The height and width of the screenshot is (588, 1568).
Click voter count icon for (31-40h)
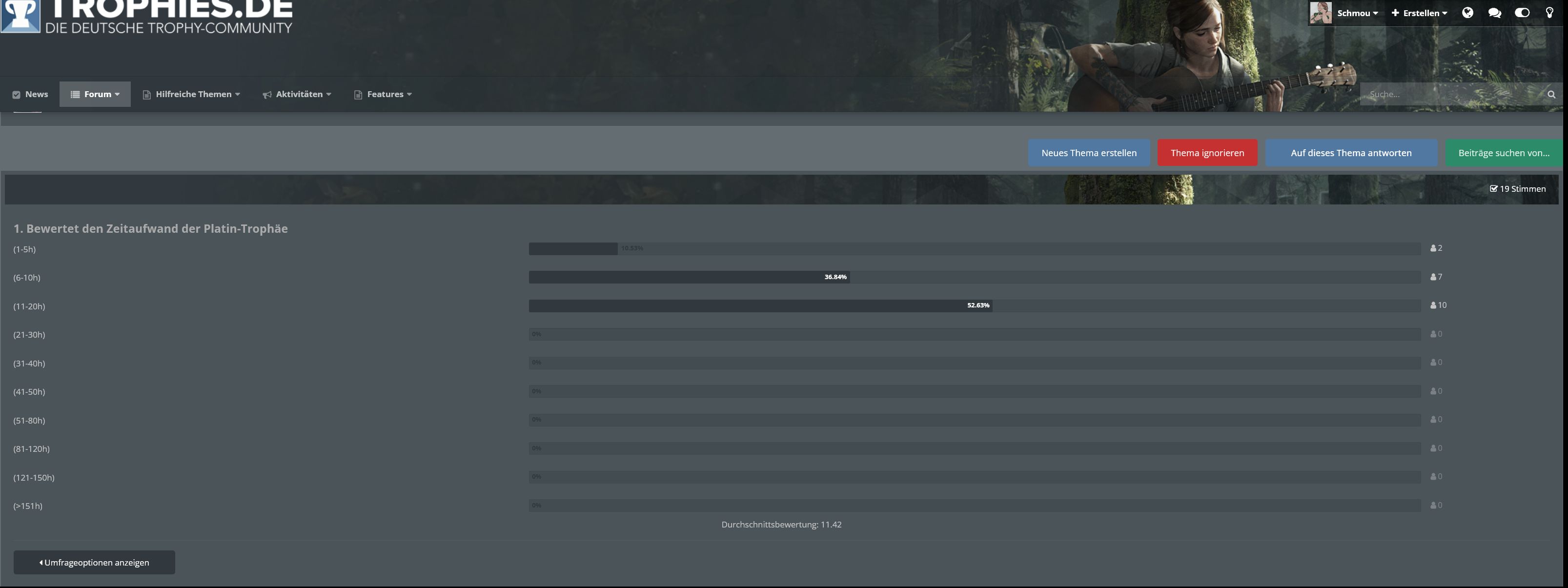click(1436, 363)
